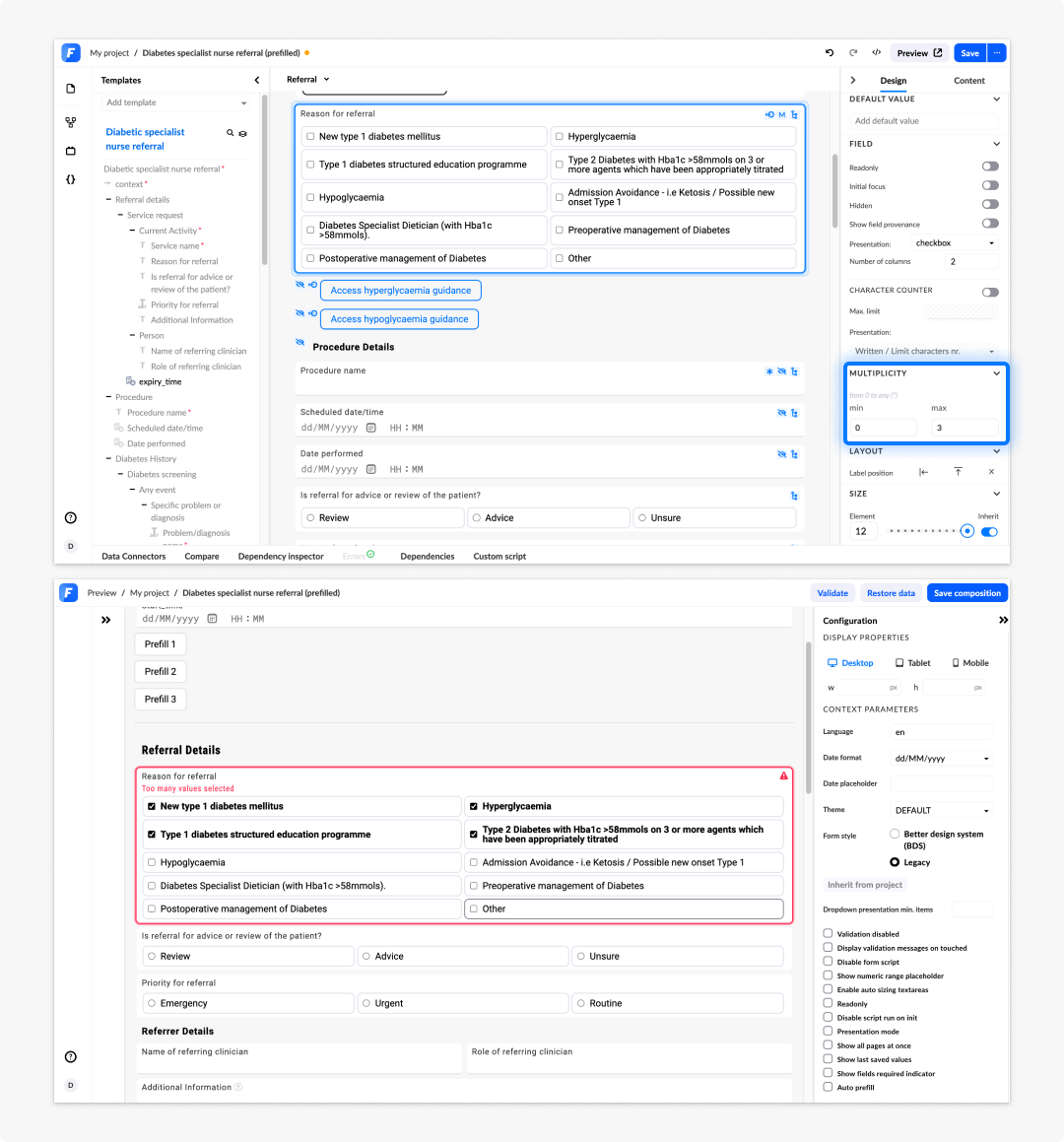1064x1142 pixels.
Task: Click the Element size slider handle
Action: [967, 531]
